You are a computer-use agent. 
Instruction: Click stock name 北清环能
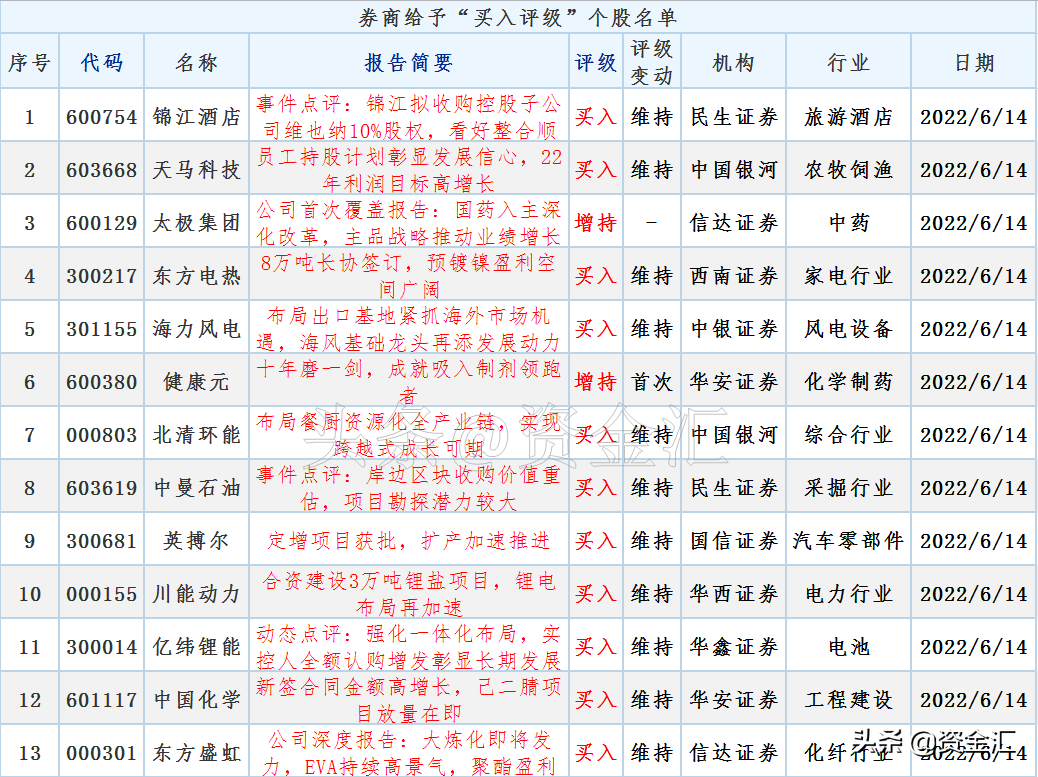click(196, 435)
